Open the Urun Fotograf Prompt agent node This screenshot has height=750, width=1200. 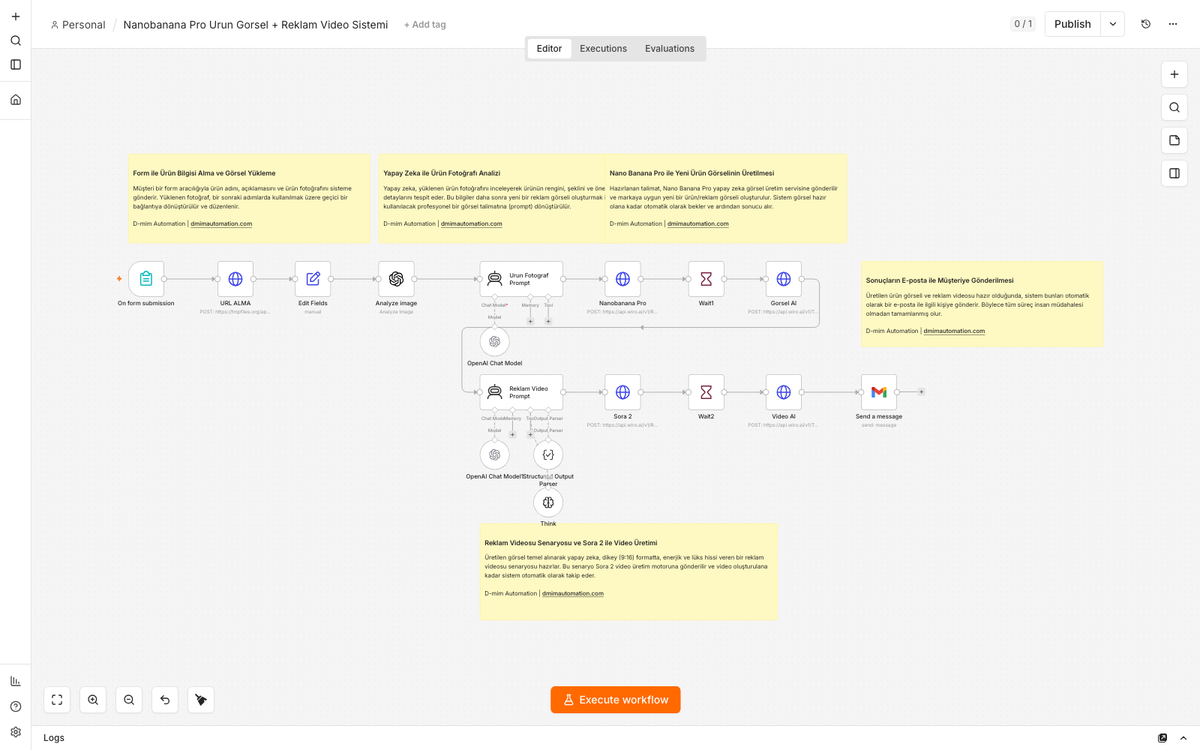coord(521,279)
